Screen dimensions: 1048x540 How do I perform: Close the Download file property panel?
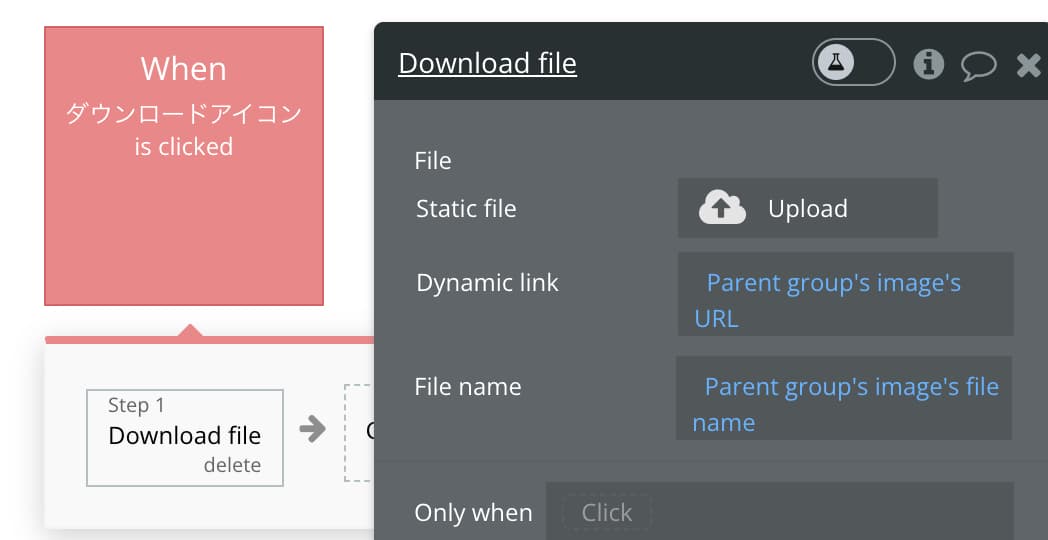[x=1029, y=65]
